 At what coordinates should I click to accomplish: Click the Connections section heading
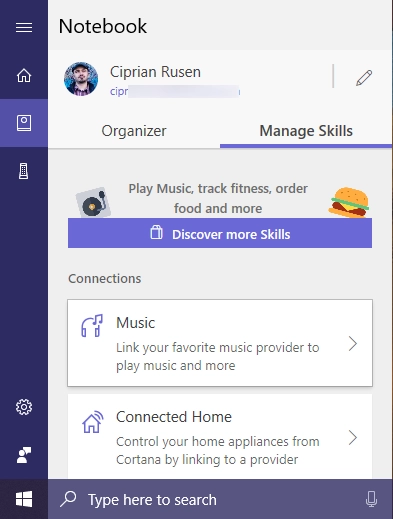coord(105,278)
